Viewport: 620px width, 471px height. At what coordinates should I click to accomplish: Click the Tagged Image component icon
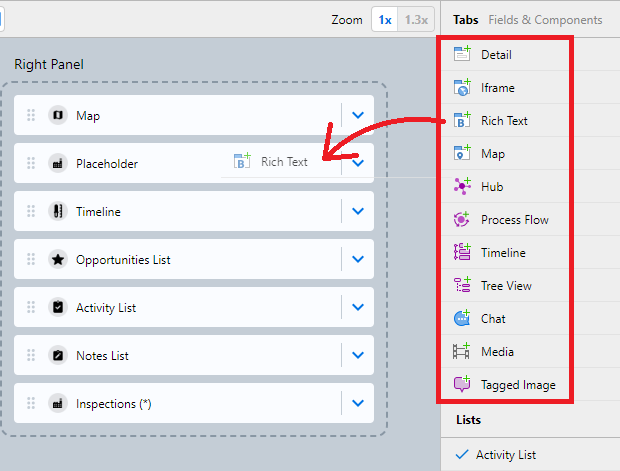point(462,385)
